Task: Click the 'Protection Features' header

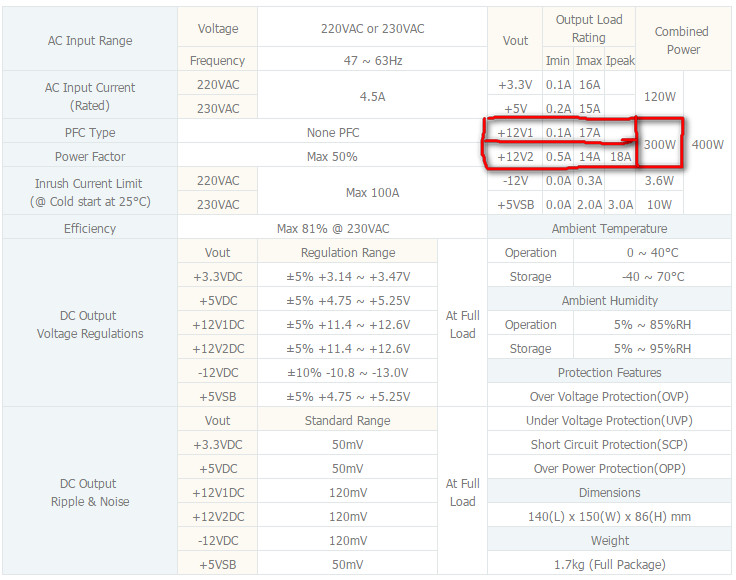Action: pos(609,372)
